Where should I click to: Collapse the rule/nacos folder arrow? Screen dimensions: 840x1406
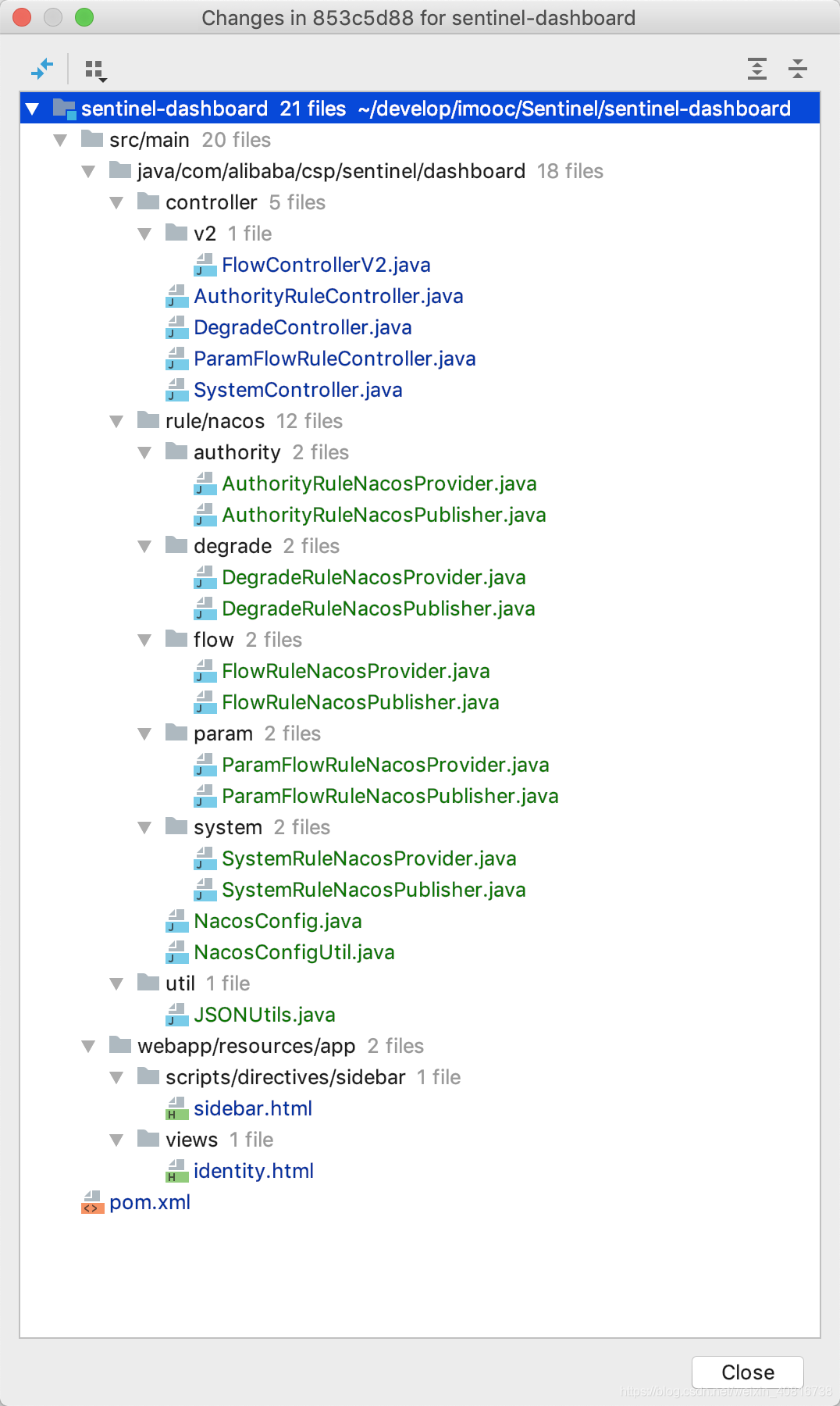(117, 421)
